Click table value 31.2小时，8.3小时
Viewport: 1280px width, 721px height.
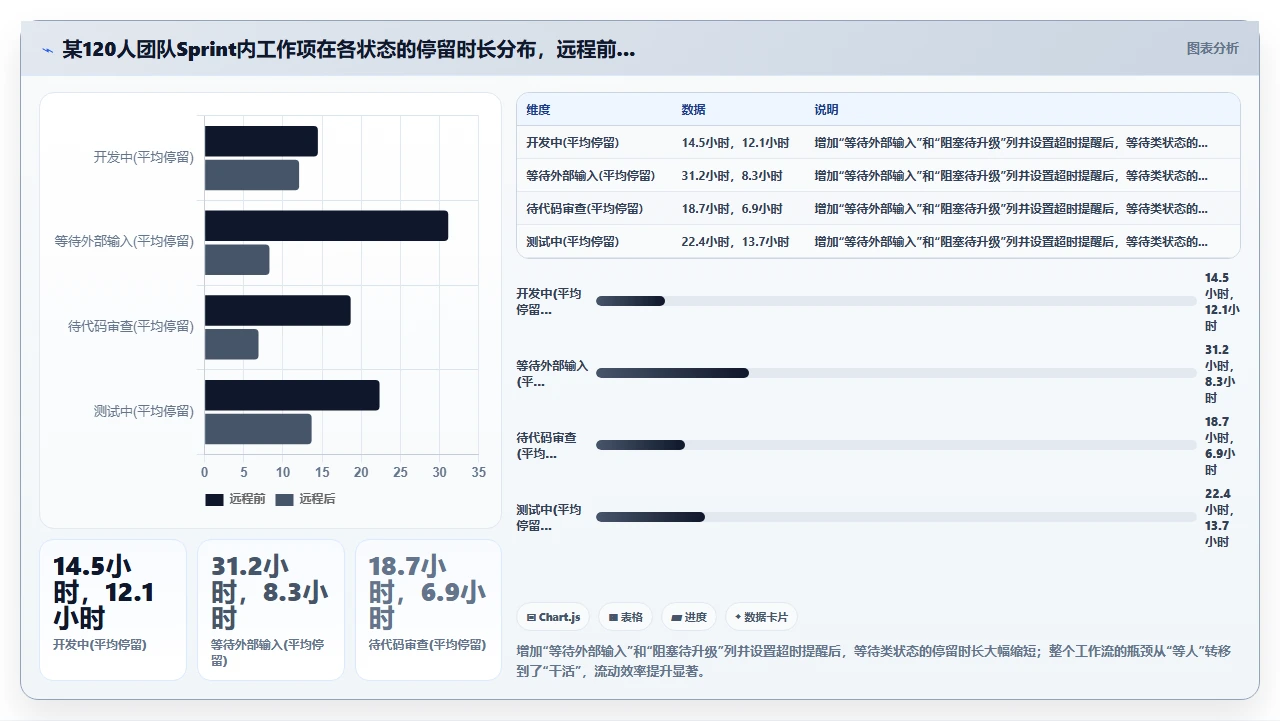pyautogui.click(x=732, y=176)
